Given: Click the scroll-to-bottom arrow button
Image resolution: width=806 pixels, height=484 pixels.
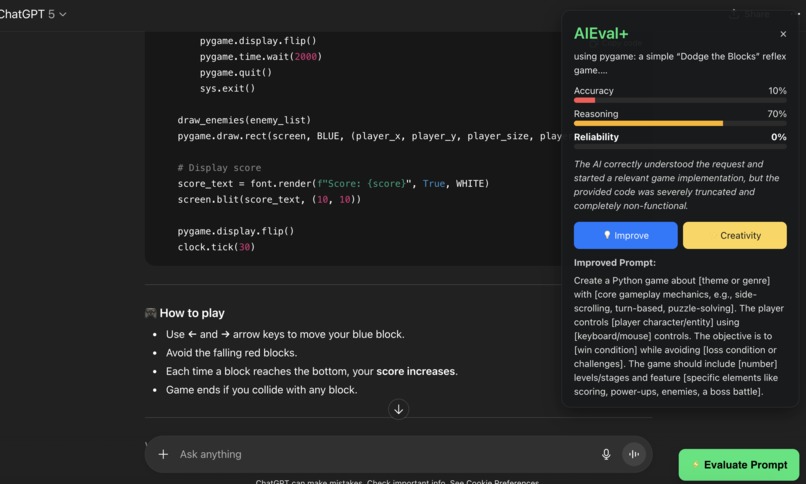Looking at the screenshot, I should tap(398, 409).
